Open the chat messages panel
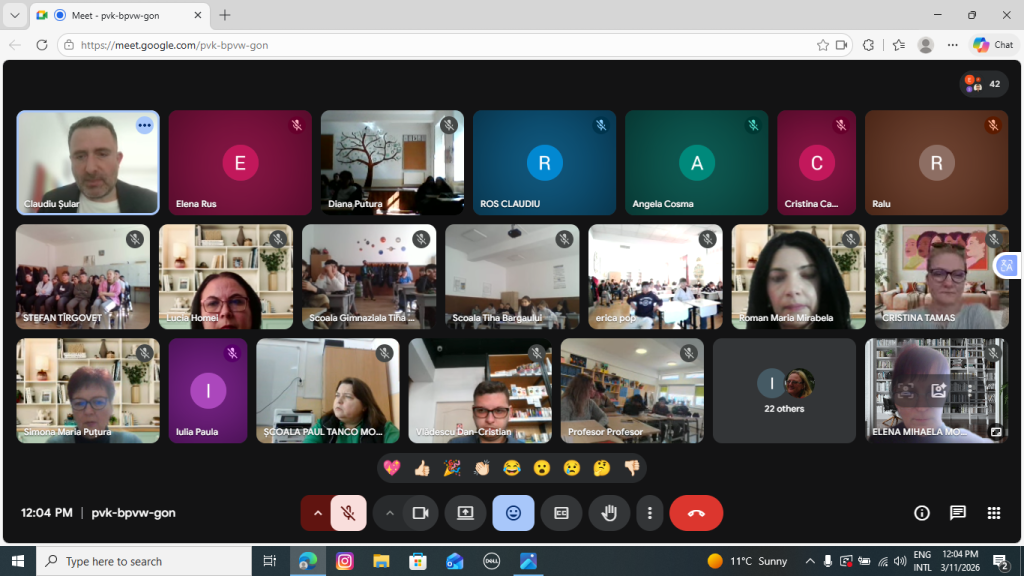1024x576 pixels. tap(957, 513)
